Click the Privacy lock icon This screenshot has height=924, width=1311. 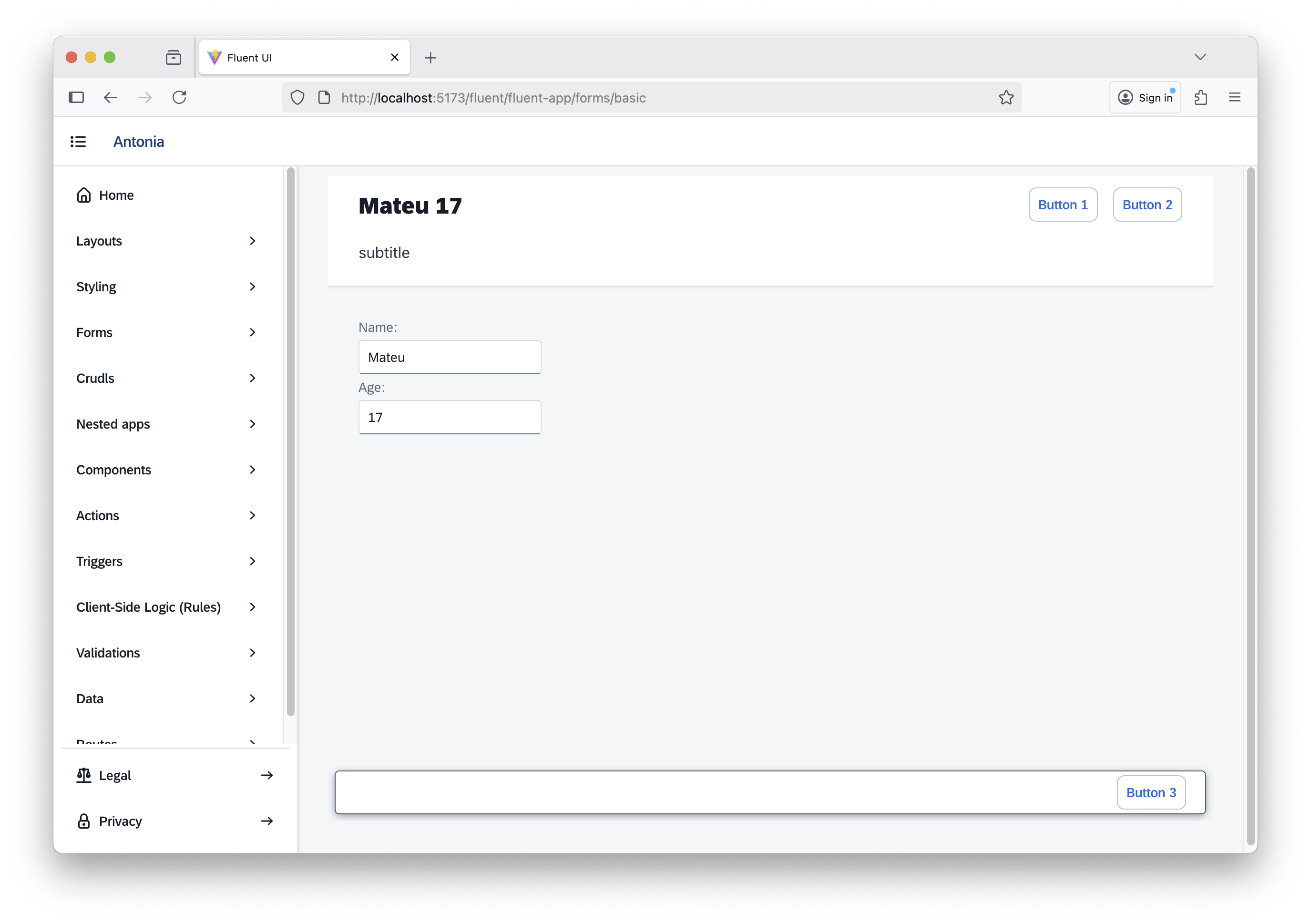[84, 821]
